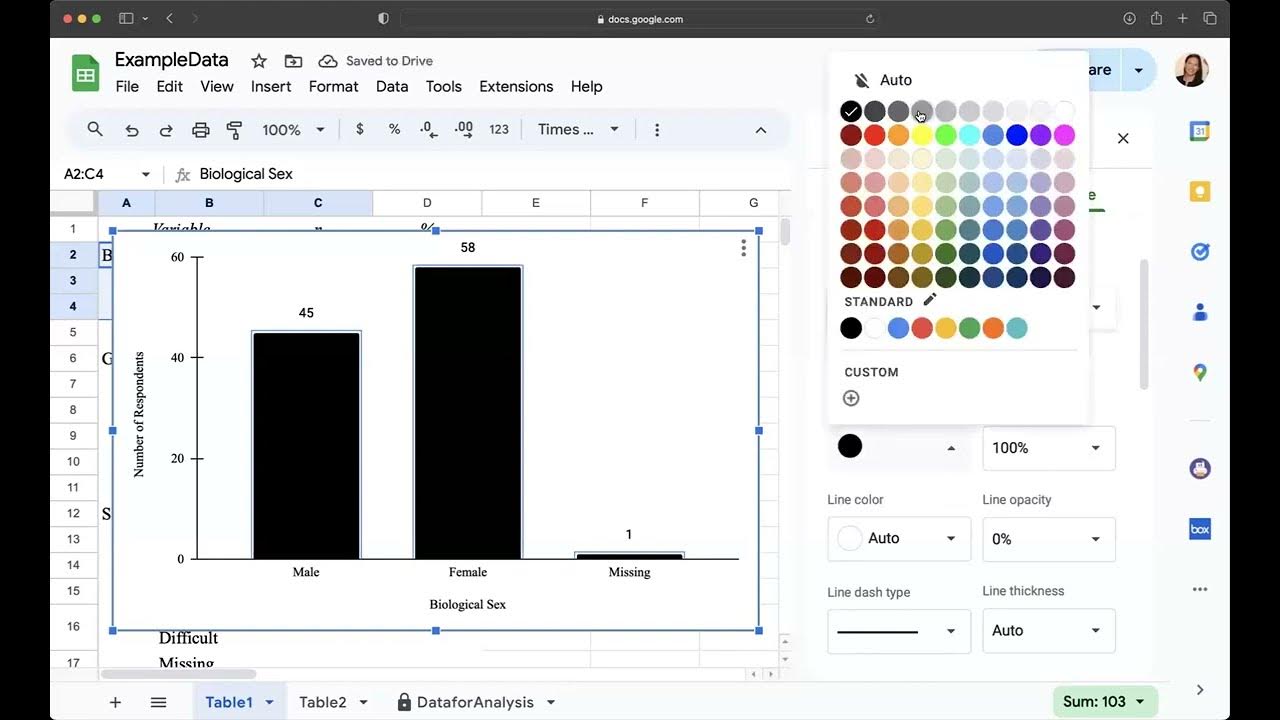This screenshot has height=720, width=1280.
Task: Open more number formats 123
Action: pyautogui.click(x=499, y=129)
